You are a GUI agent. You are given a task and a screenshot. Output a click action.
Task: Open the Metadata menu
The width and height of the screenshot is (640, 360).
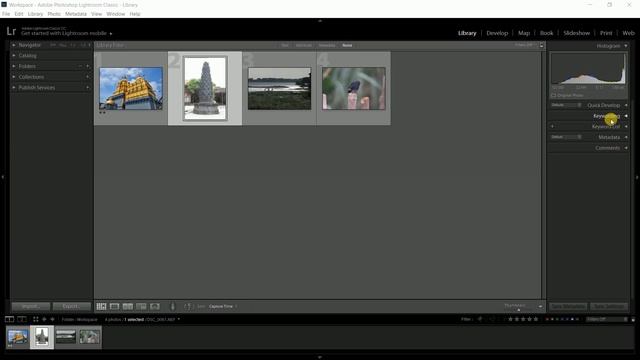tap(76, 14)
